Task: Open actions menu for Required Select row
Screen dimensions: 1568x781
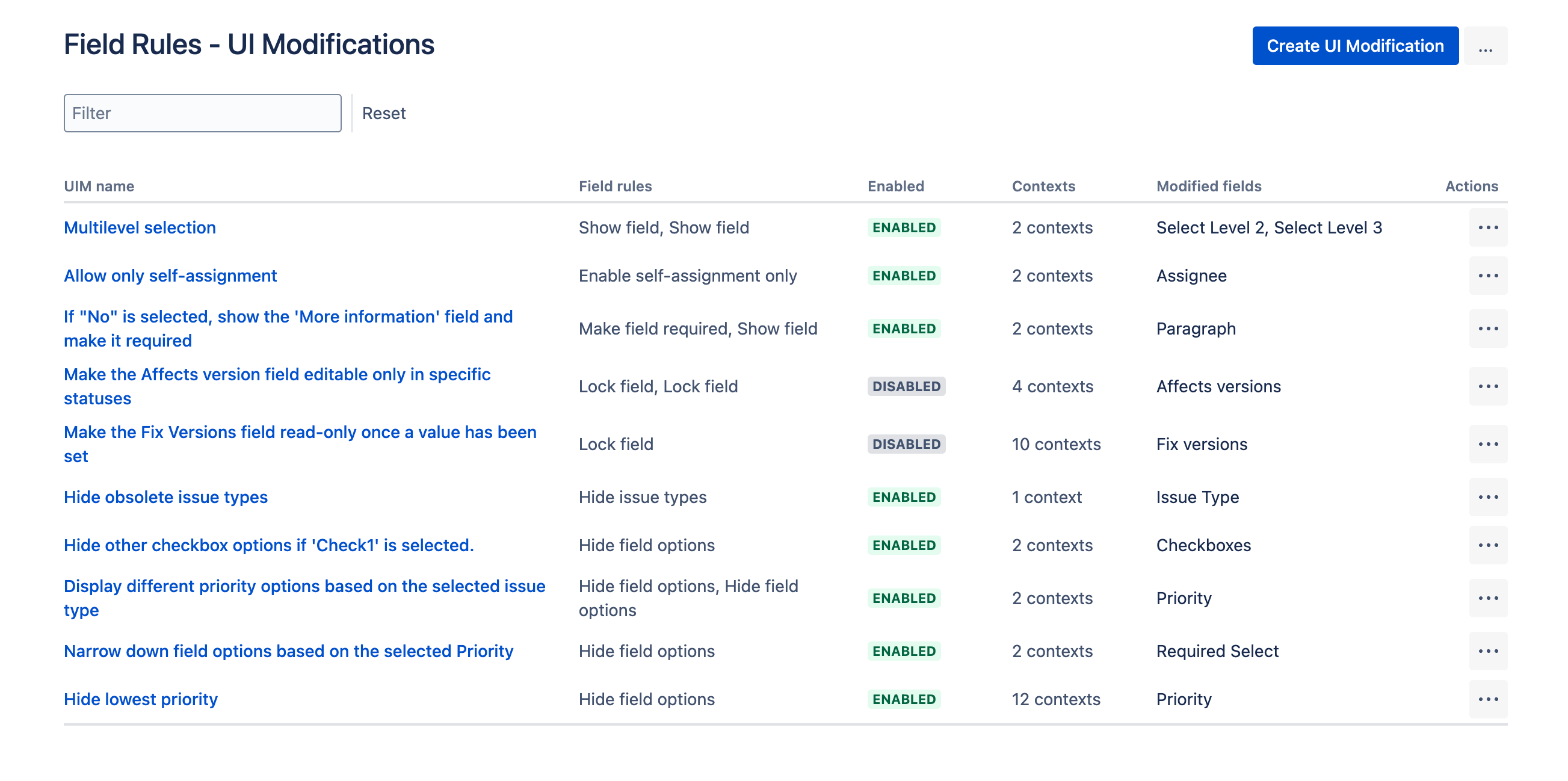Action: pyautogui.click(x=1487, y=652)
